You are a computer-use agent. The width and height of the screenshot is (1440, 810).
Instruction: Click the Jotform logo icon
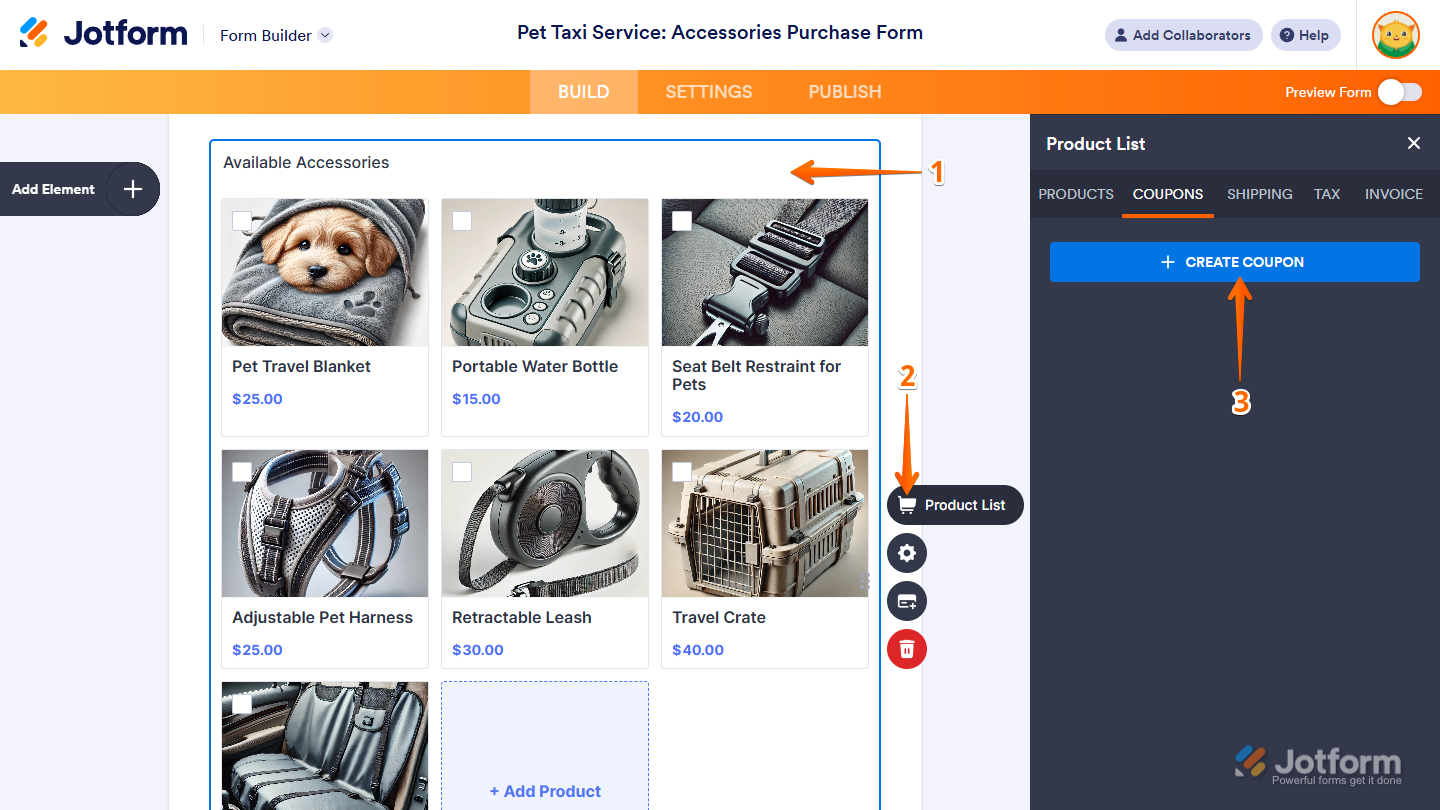point(34,33)
